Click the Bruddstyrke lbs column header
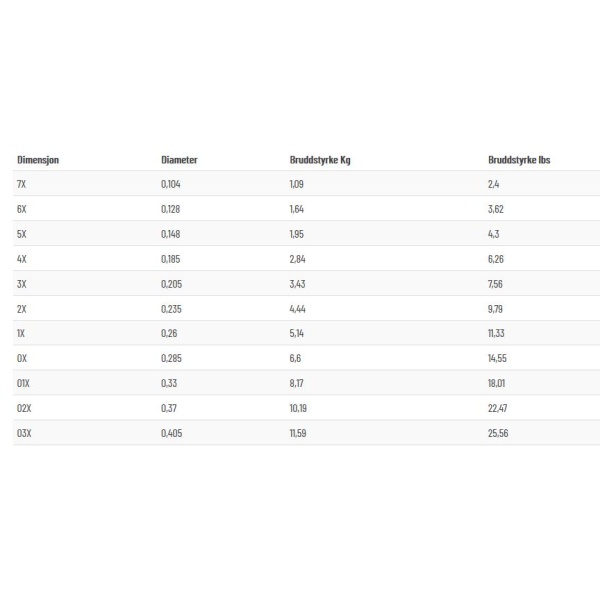Screen dimensions: 600x600 tap(519, 160)
